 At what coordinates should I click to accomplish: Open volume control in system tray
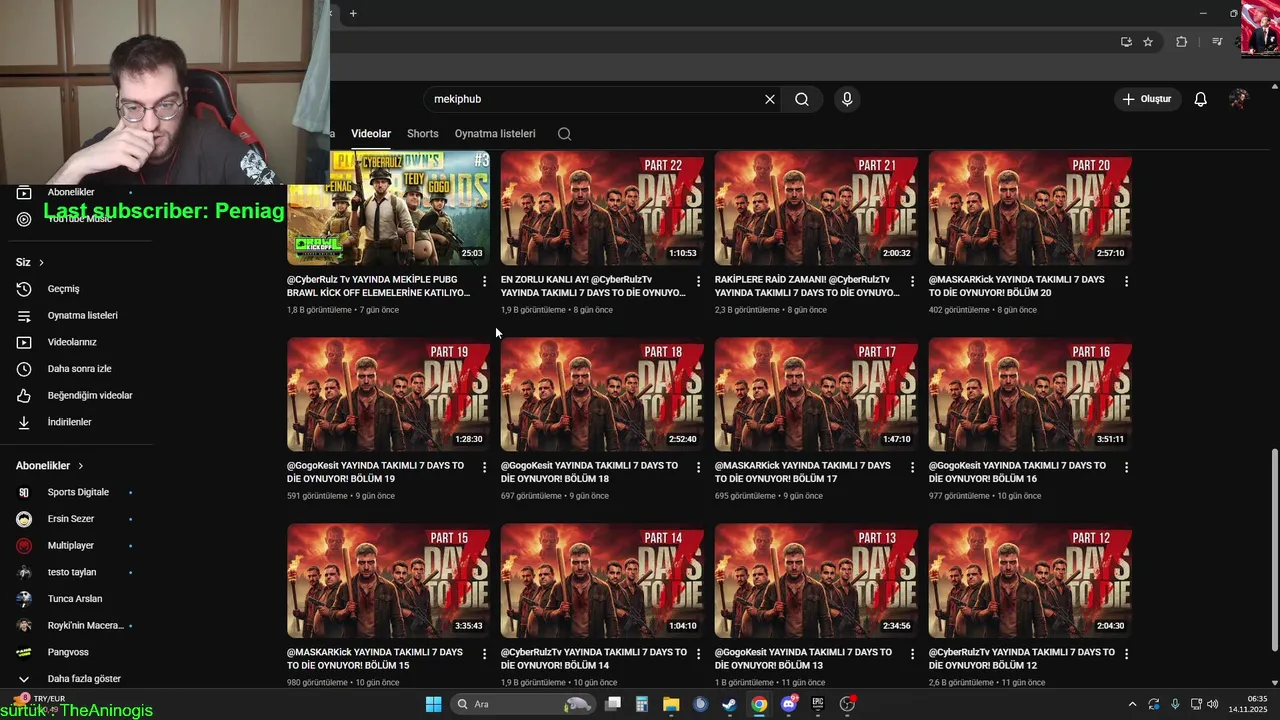[x=1213, y=704]
